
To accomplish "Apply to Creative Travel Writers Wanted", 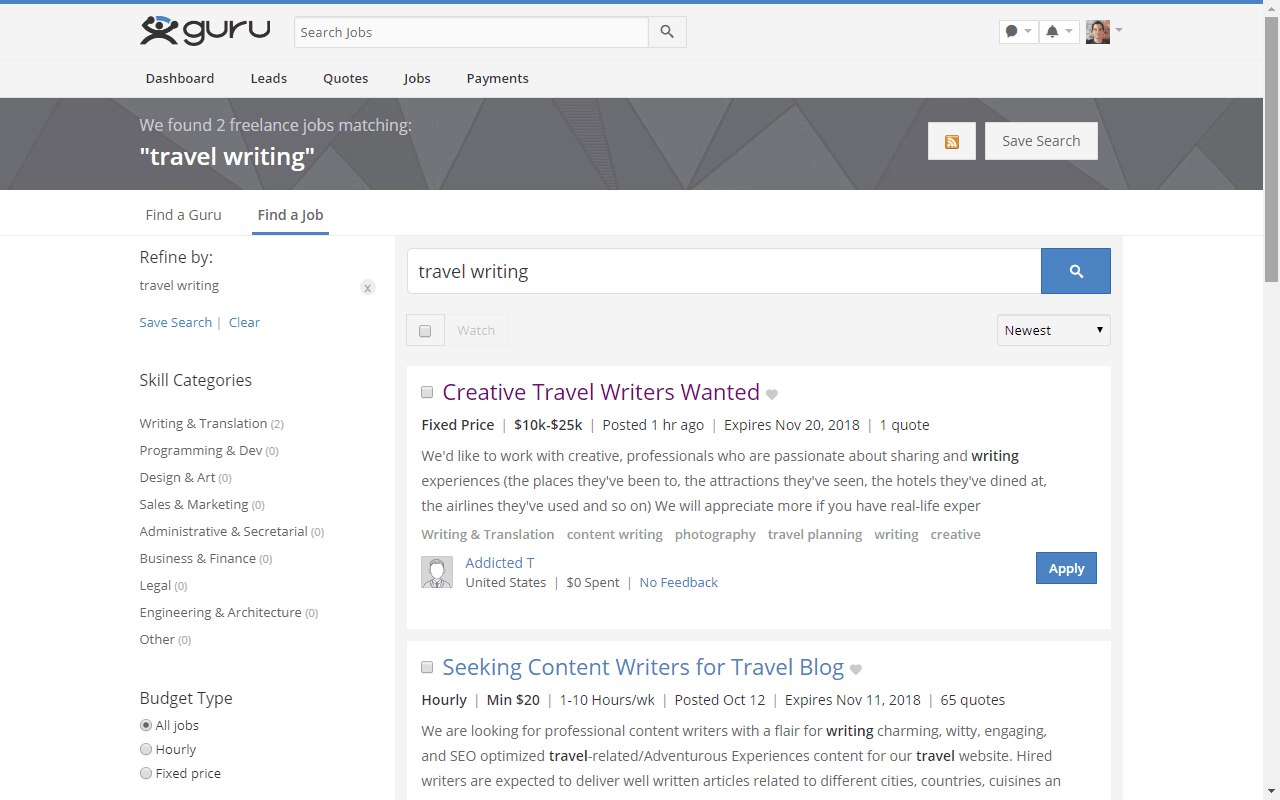I will point(1066,568).
